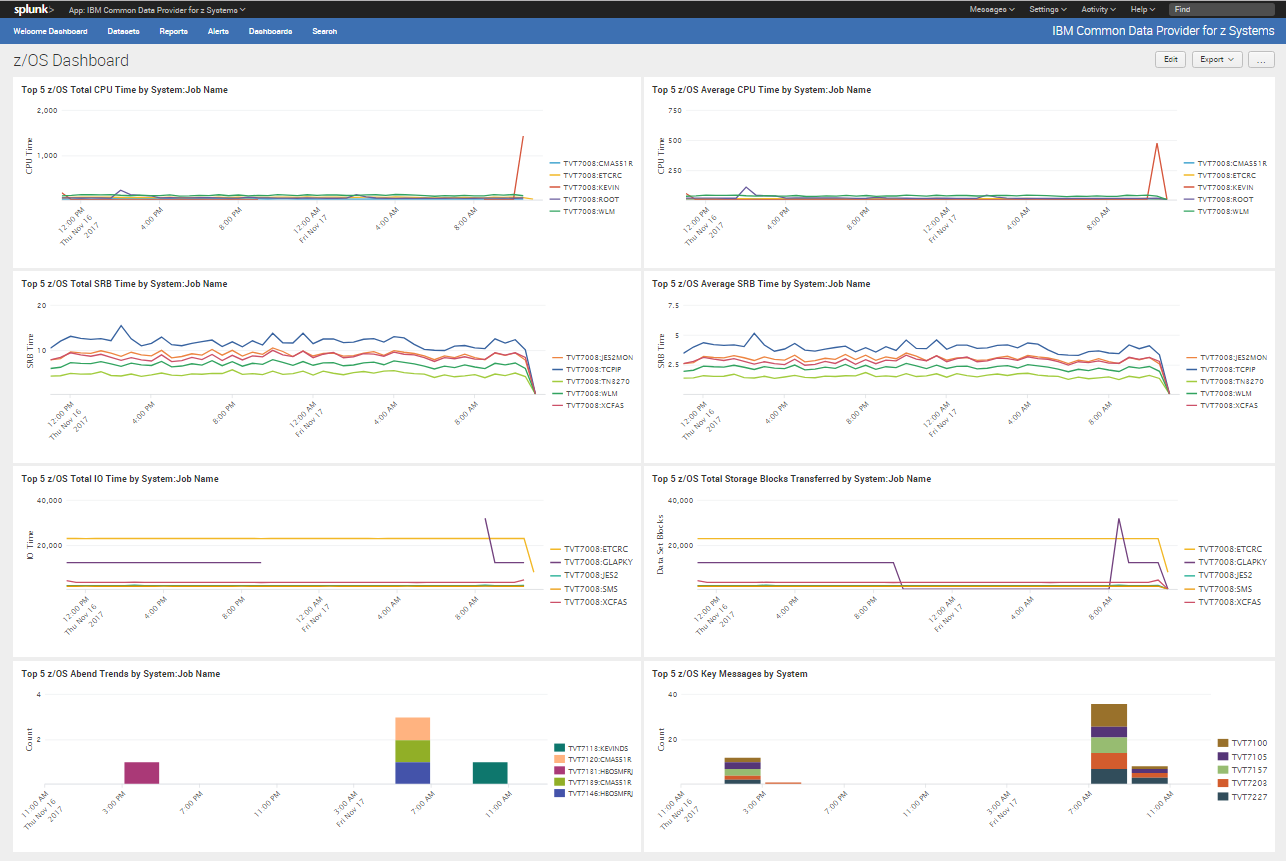
Task: Click the Splunk logo
Action: point(34,9)
